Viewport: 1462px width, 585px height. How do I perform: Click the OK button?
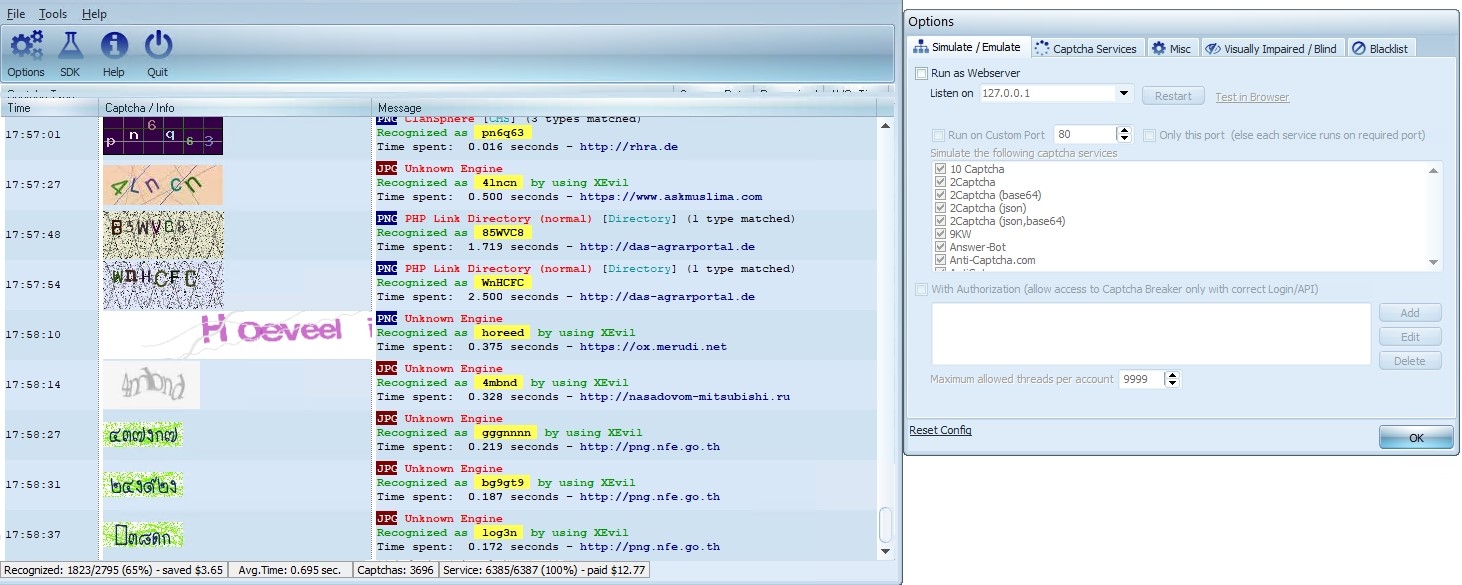[1415, 438]
